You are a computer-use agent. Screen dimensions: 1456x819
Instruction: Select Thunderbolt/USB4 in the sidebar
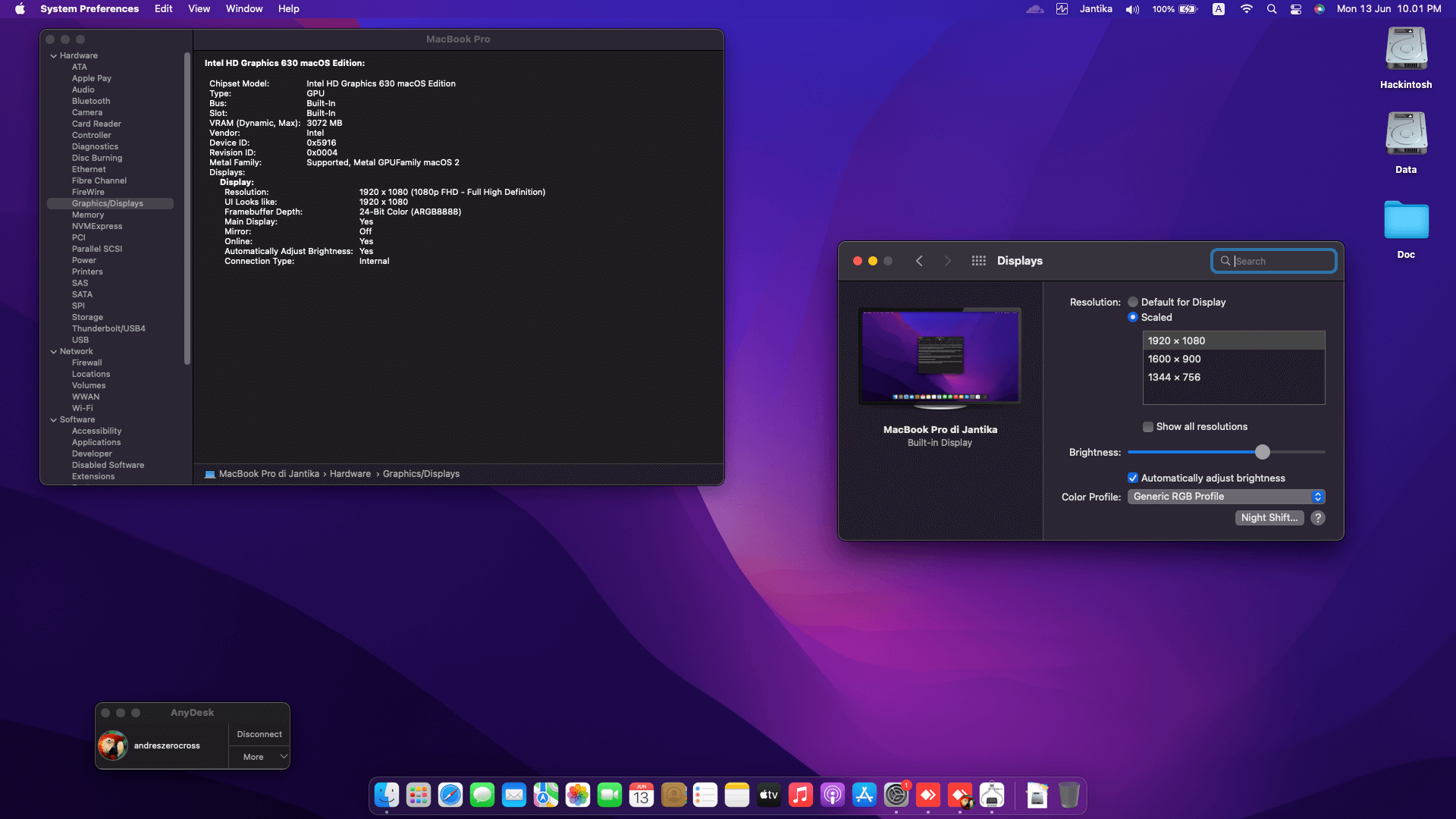[108, 329]
